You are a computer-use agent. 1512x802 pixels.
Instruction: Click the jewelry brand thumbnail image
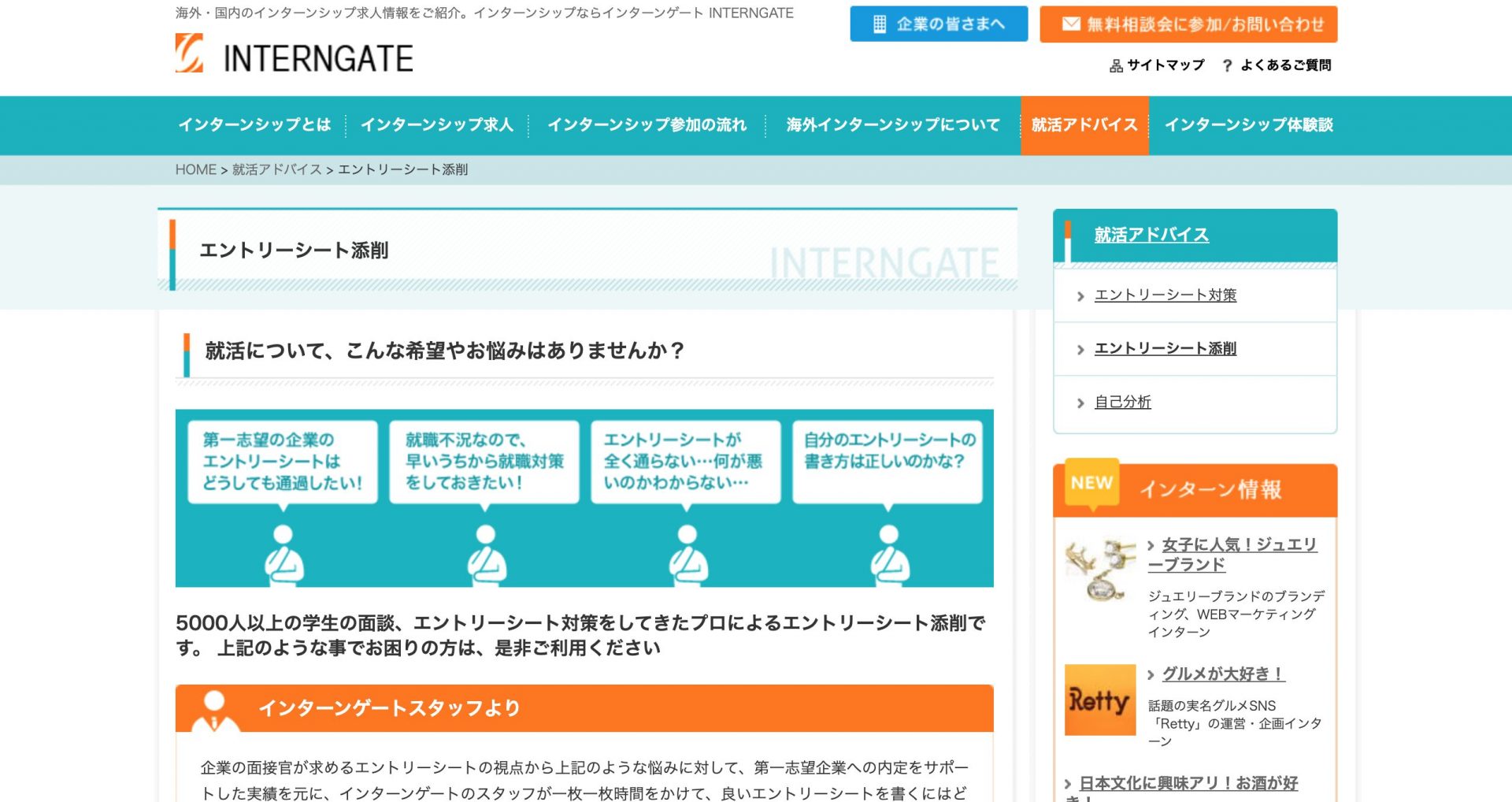pyautogui.click(x=1099, y=569)
